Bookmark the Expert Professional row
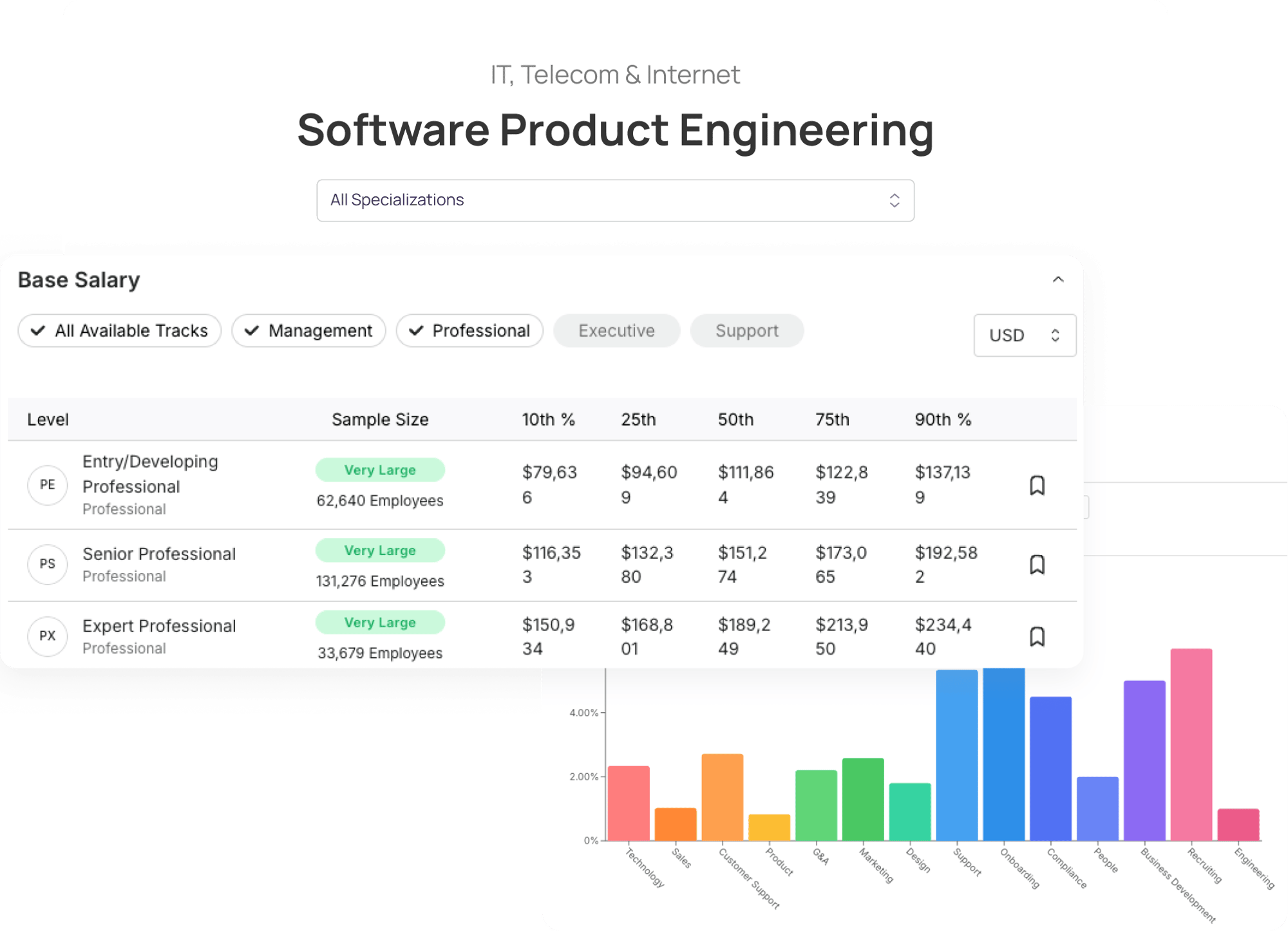Screen dimensions: 1288x931 1037,637
